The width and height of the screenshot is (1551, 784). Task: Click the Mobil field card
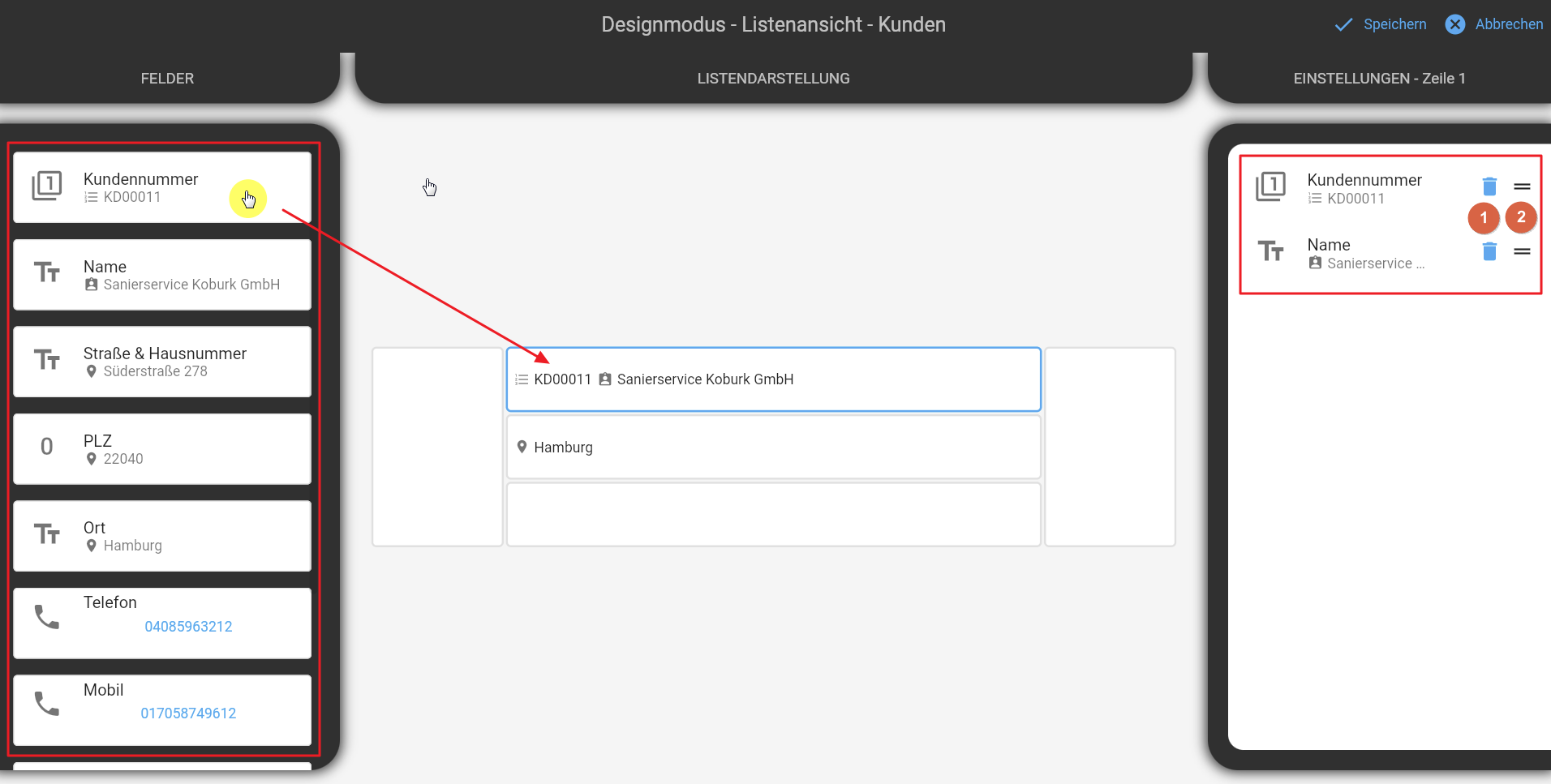point(162,710)
